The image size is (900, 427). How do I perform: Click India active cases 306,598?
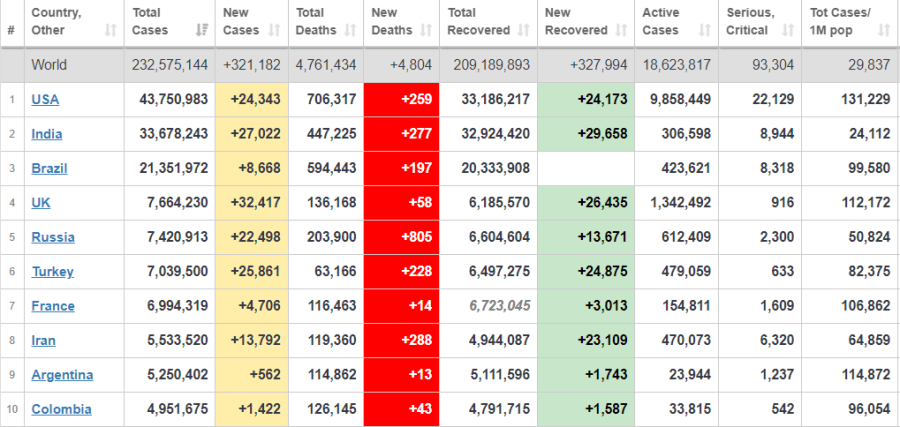click(686, 134)
